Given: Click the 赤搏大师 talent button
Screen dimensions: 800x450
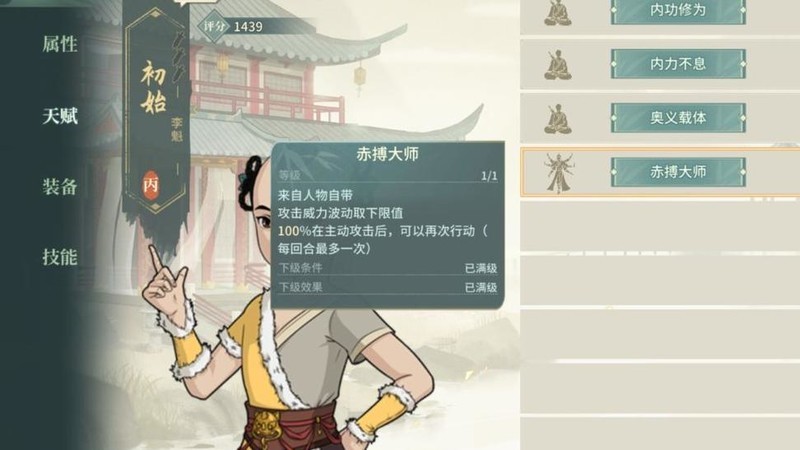Looking at the screenshot, I should [678, 172].
